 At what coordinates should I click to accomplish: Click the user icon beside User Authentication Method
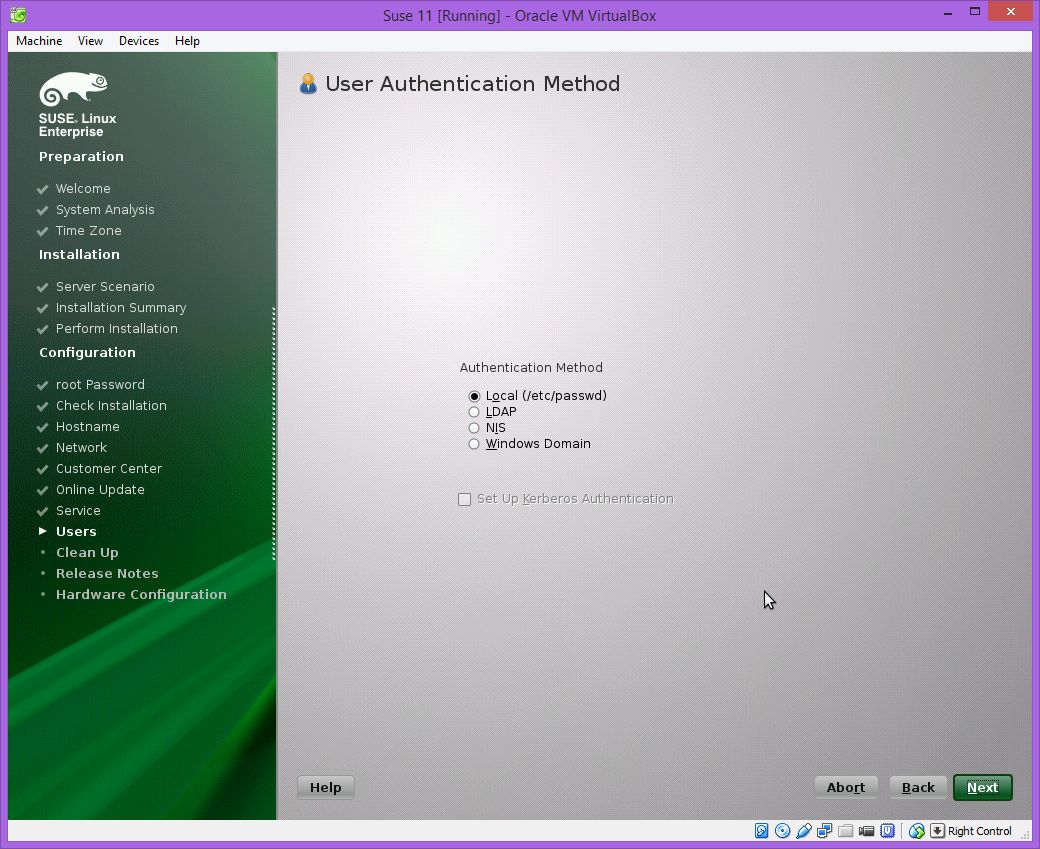coord(308,84)
